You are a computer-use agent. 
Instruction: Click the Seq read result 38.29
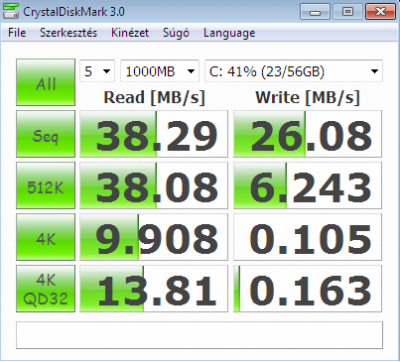pyautogui.click(x=154, y=134)
